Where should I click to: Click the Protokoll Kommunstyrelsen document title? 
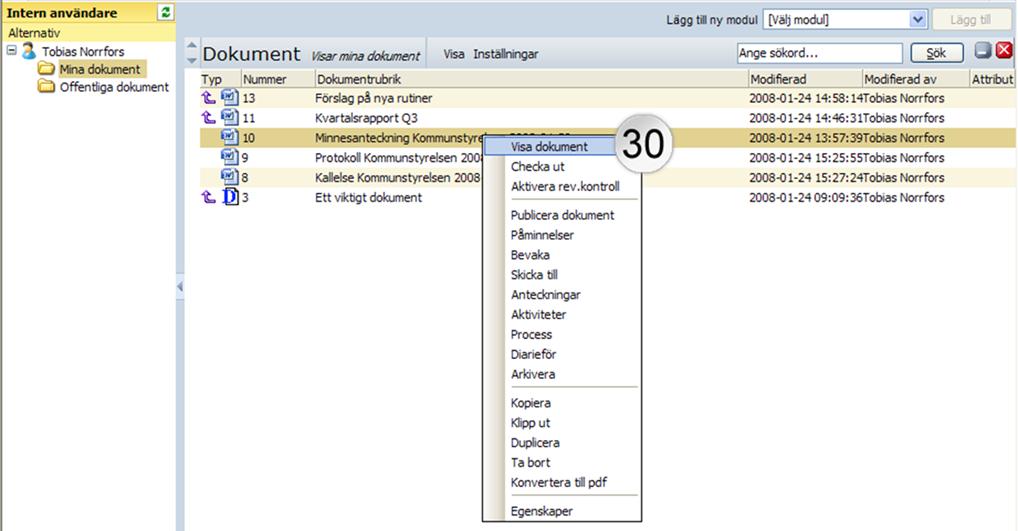pyautogui.click(x=399, y=158)
